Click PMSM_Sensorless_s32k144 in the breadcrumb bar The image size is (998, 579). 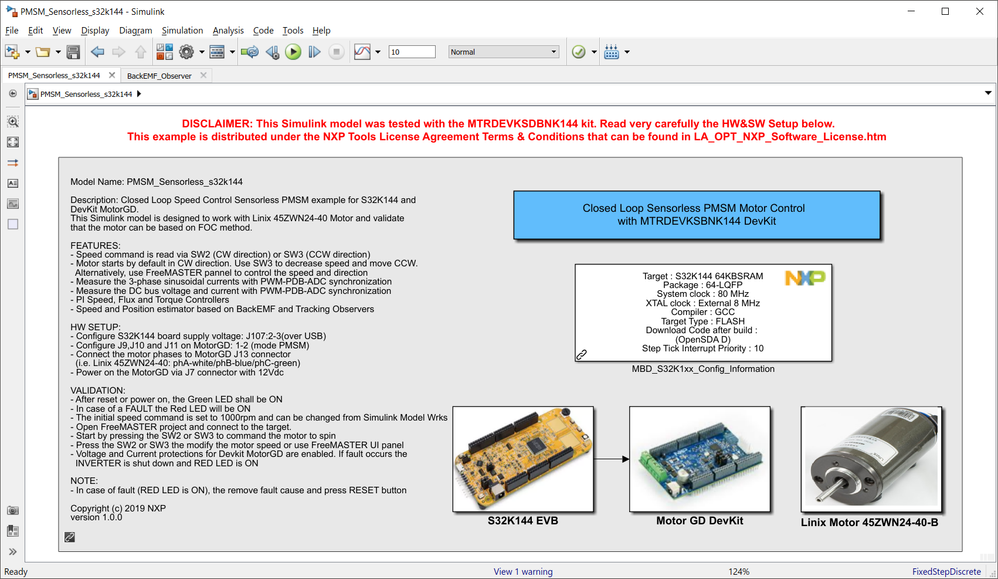click(86, 94)
